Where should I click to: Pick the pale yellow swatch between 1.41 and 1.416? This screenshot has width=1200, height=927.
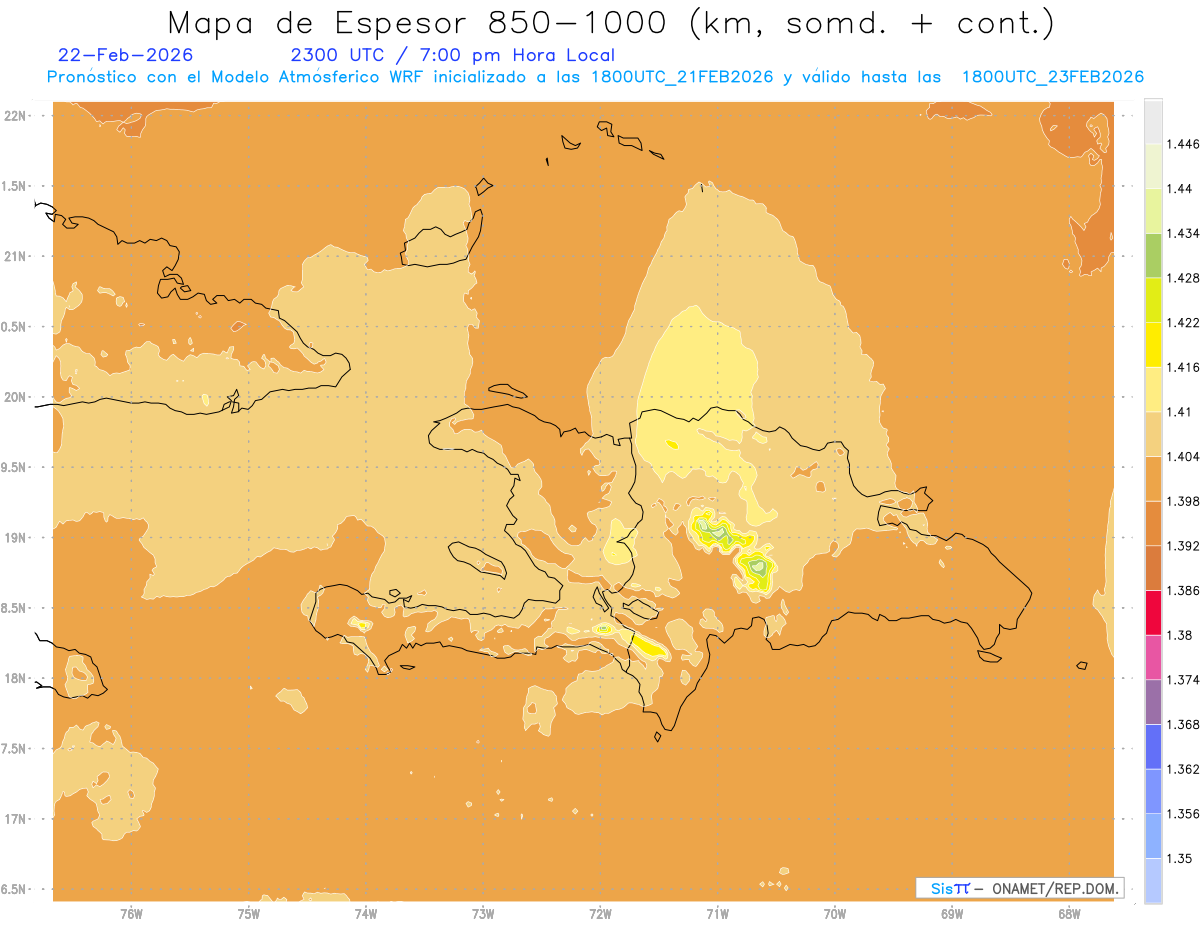1153,389
